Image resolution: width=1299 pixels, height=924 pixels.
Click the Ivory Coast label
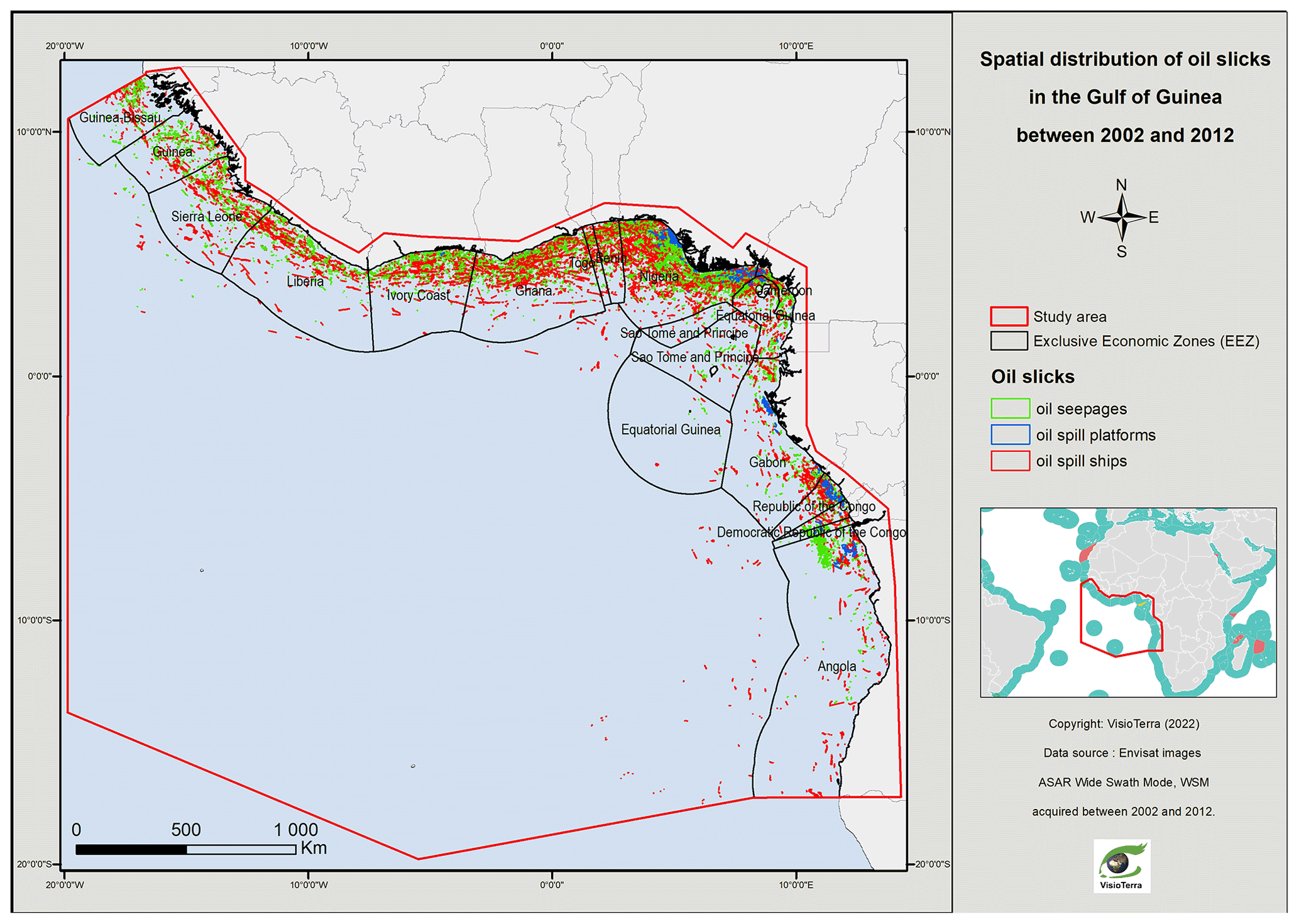418,295
